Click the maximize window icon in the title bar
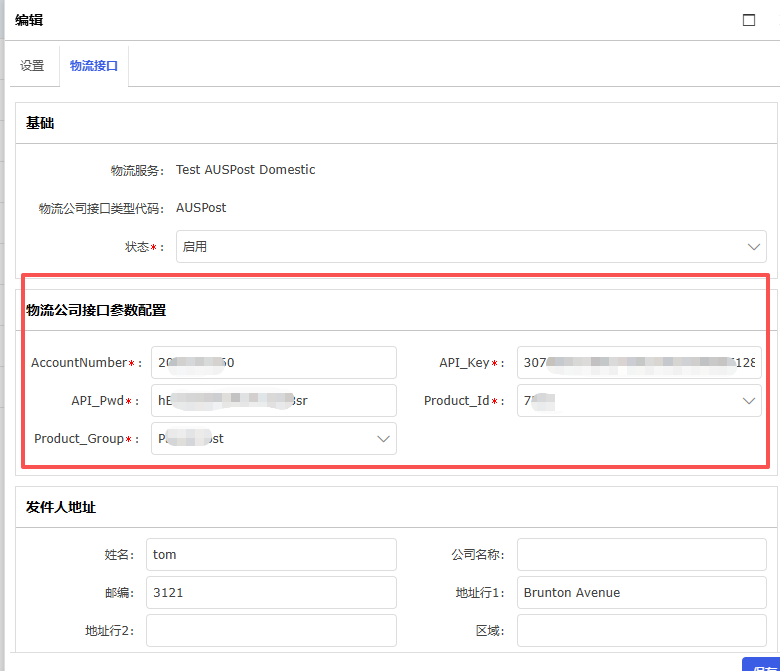The image size is (780, 671). point(749,20)
